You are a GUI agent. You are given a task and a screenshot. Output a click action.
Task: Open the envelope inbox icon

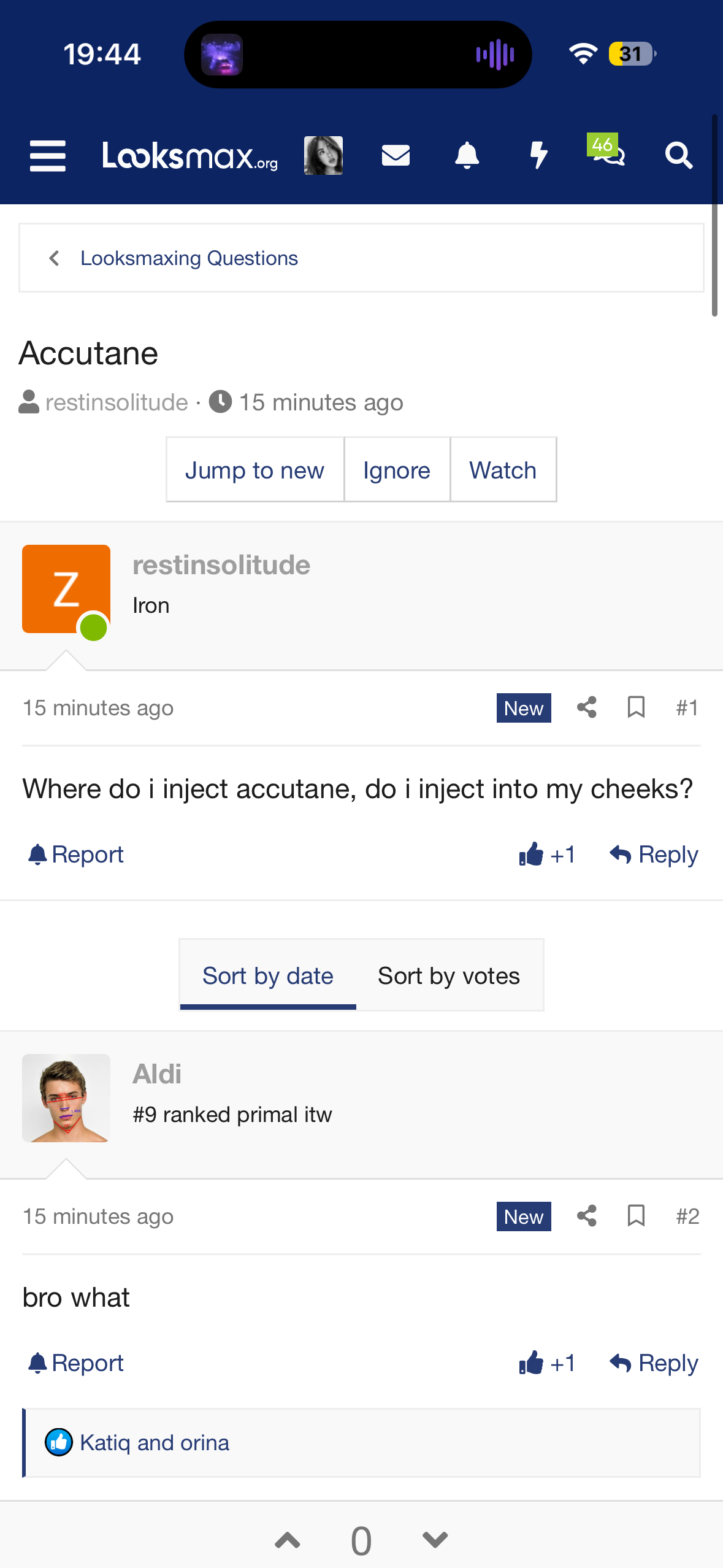pos(396,155)
